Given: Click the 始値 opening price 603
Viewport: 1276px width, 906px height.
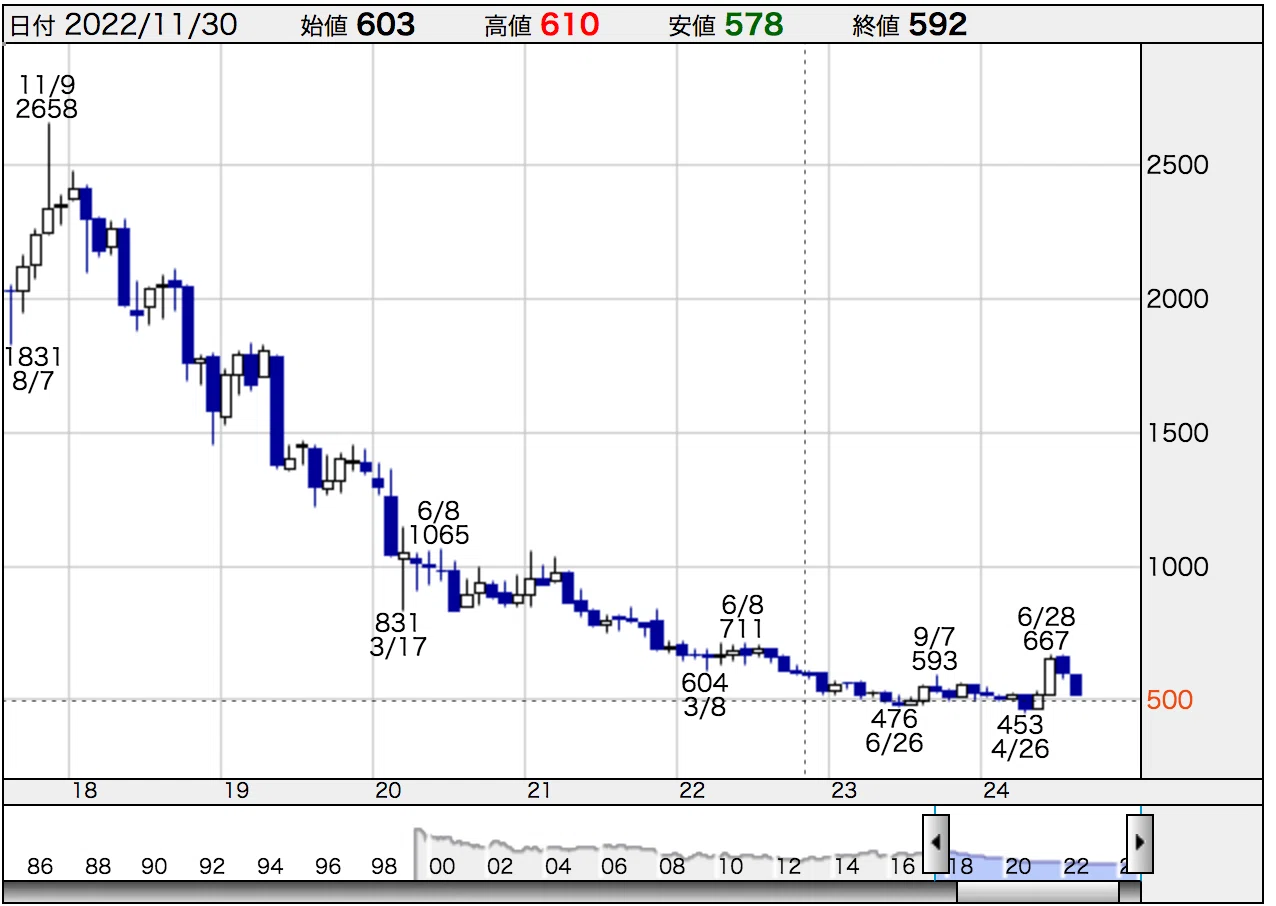Looking at the screenshot, I should (x=386, y=25).
